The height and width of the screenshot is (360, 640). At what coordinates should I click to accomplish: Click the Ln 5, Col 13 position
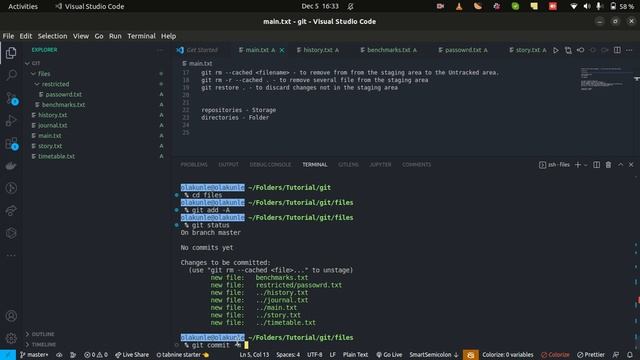[x=254, y=355]
